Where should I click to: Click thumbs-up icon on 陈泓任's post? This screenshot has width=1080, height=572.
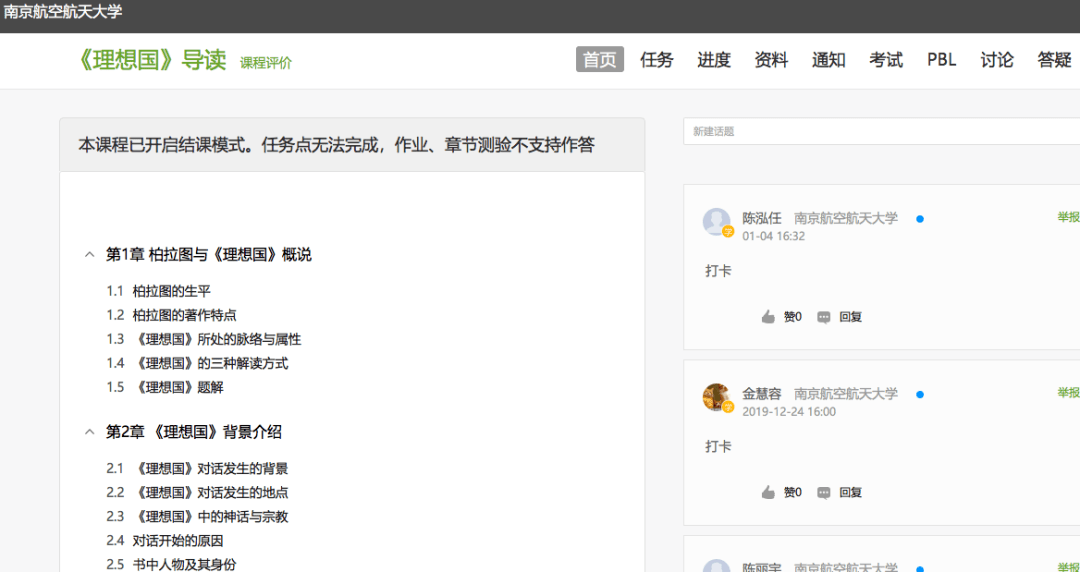click(x=768, y=317)
